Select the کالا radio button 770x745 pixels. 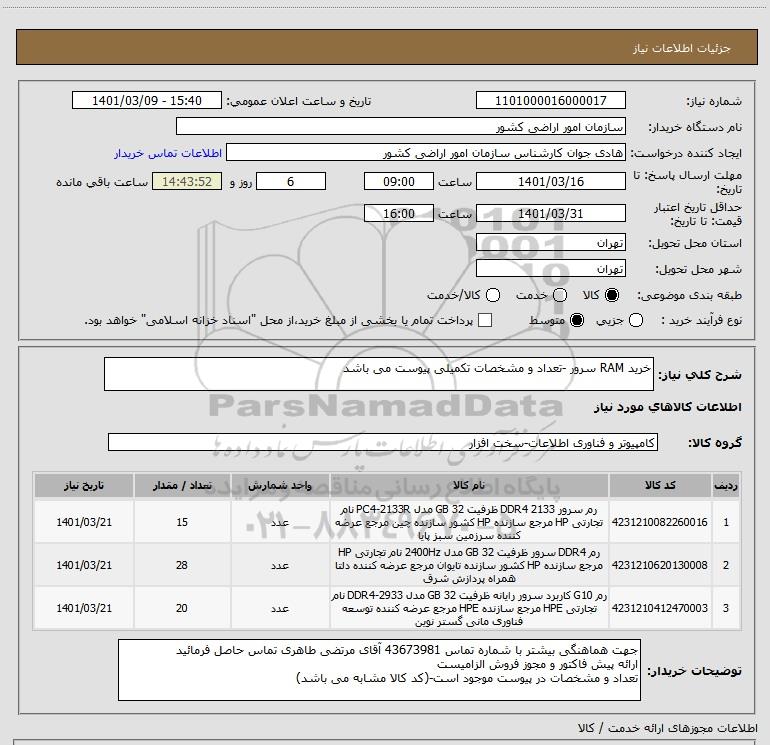(x=612, y=295)
